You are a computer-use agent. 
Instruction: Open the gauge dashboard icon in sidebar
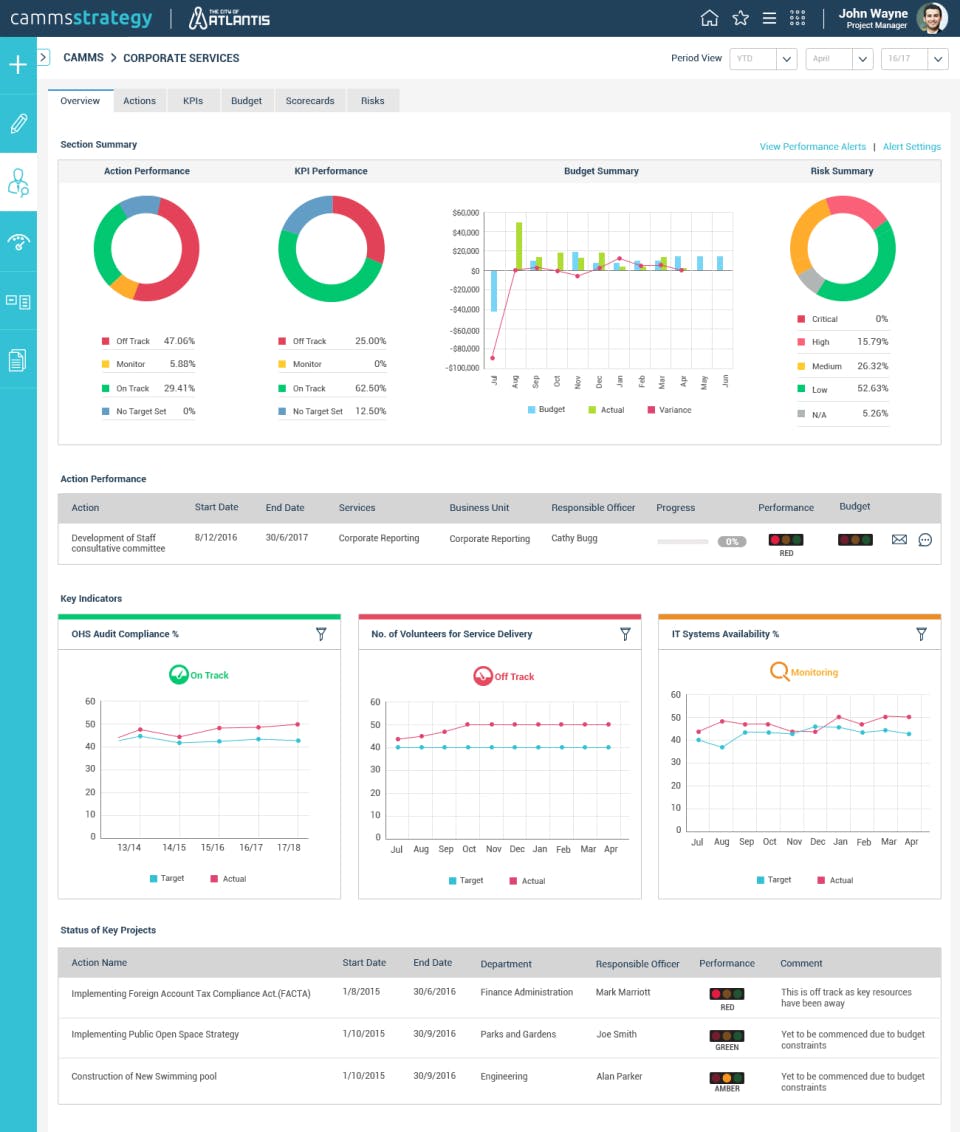coord(19,242)
